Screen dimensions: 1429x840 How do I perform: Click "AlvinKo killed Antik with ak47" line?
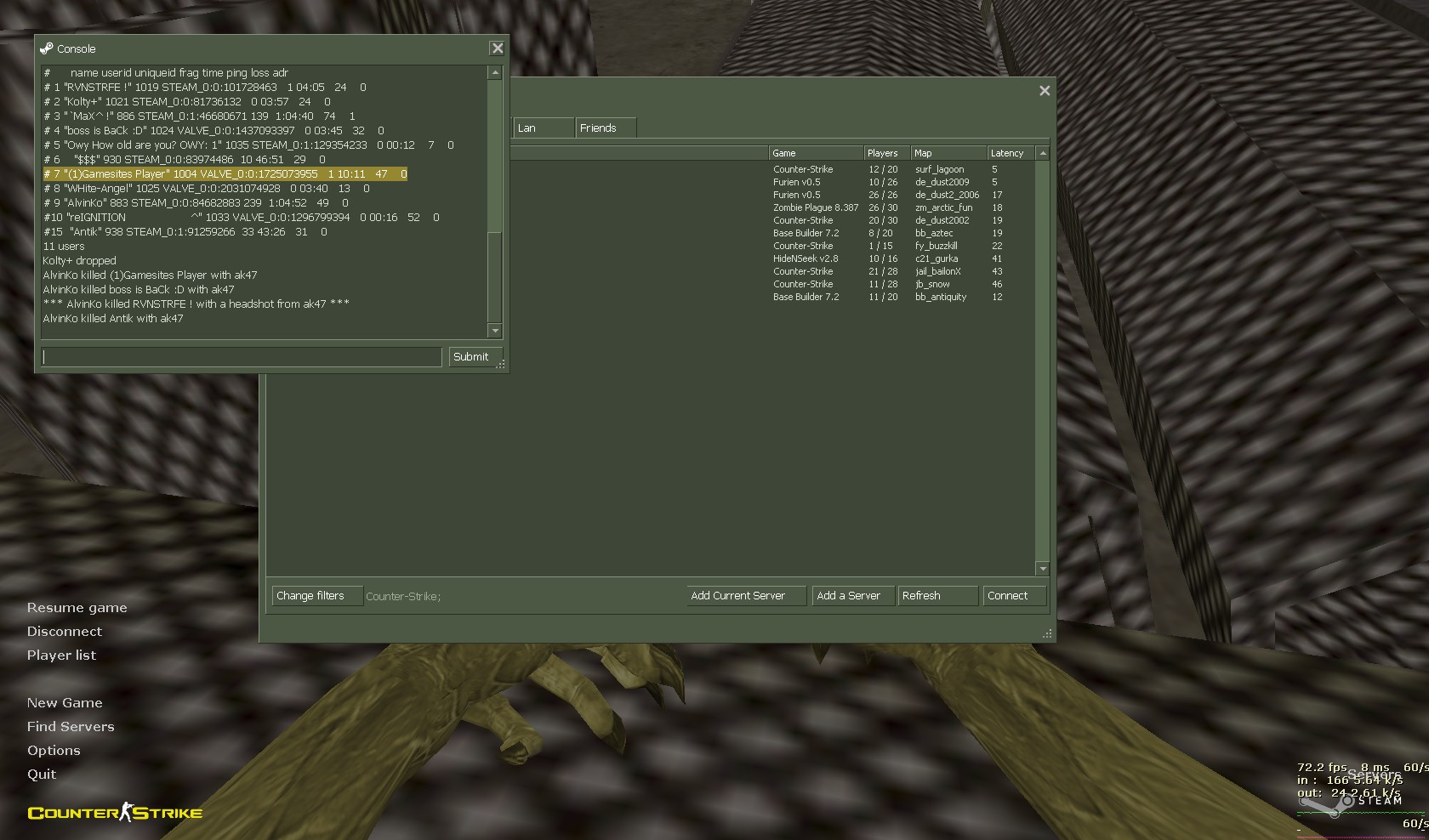[x=113, y=318]
